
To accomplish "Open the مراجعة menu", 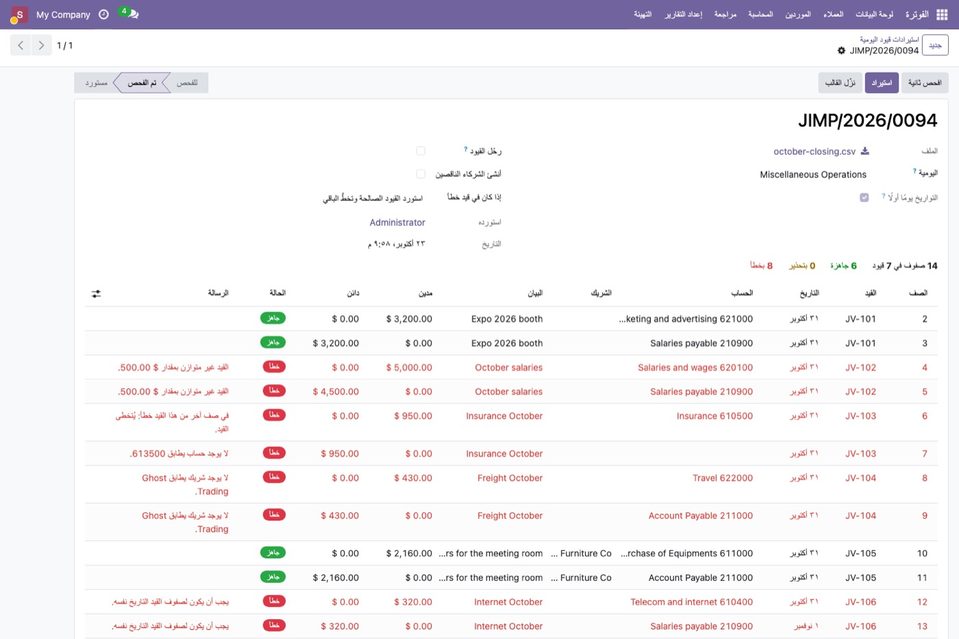I will coord(725,14).
